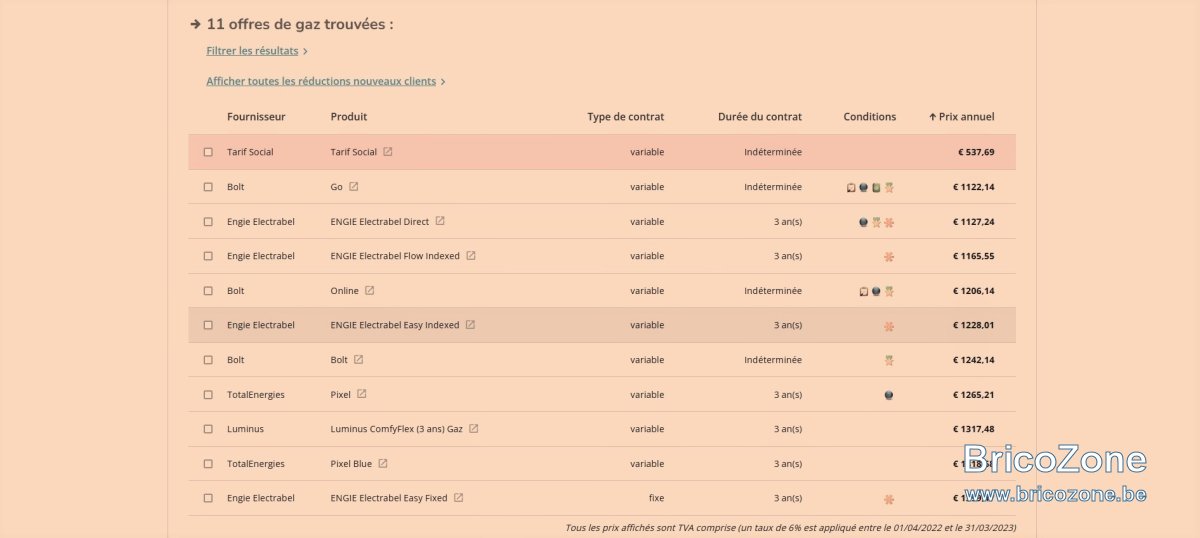Open ENGIE Electrabel Easy Indexed product link
Screen dimensions: 1200x538
pyautogui.click(x=395, y=325)
